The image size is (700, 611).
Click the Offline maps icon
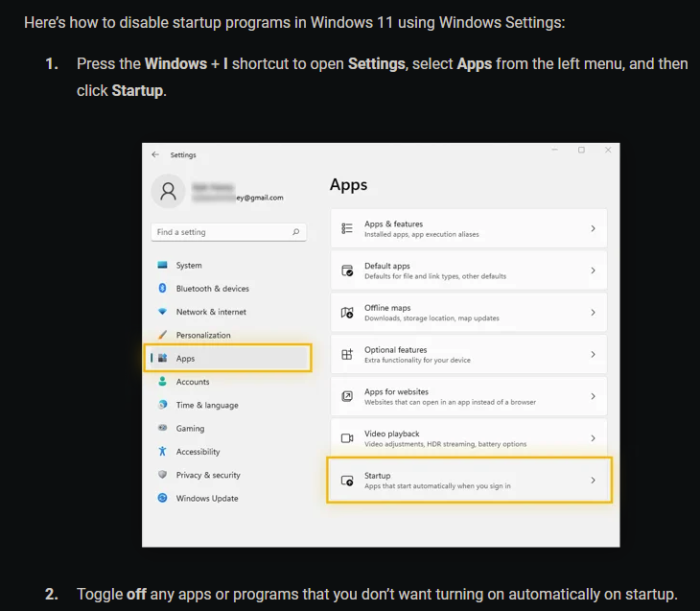(x=347, y=312)
